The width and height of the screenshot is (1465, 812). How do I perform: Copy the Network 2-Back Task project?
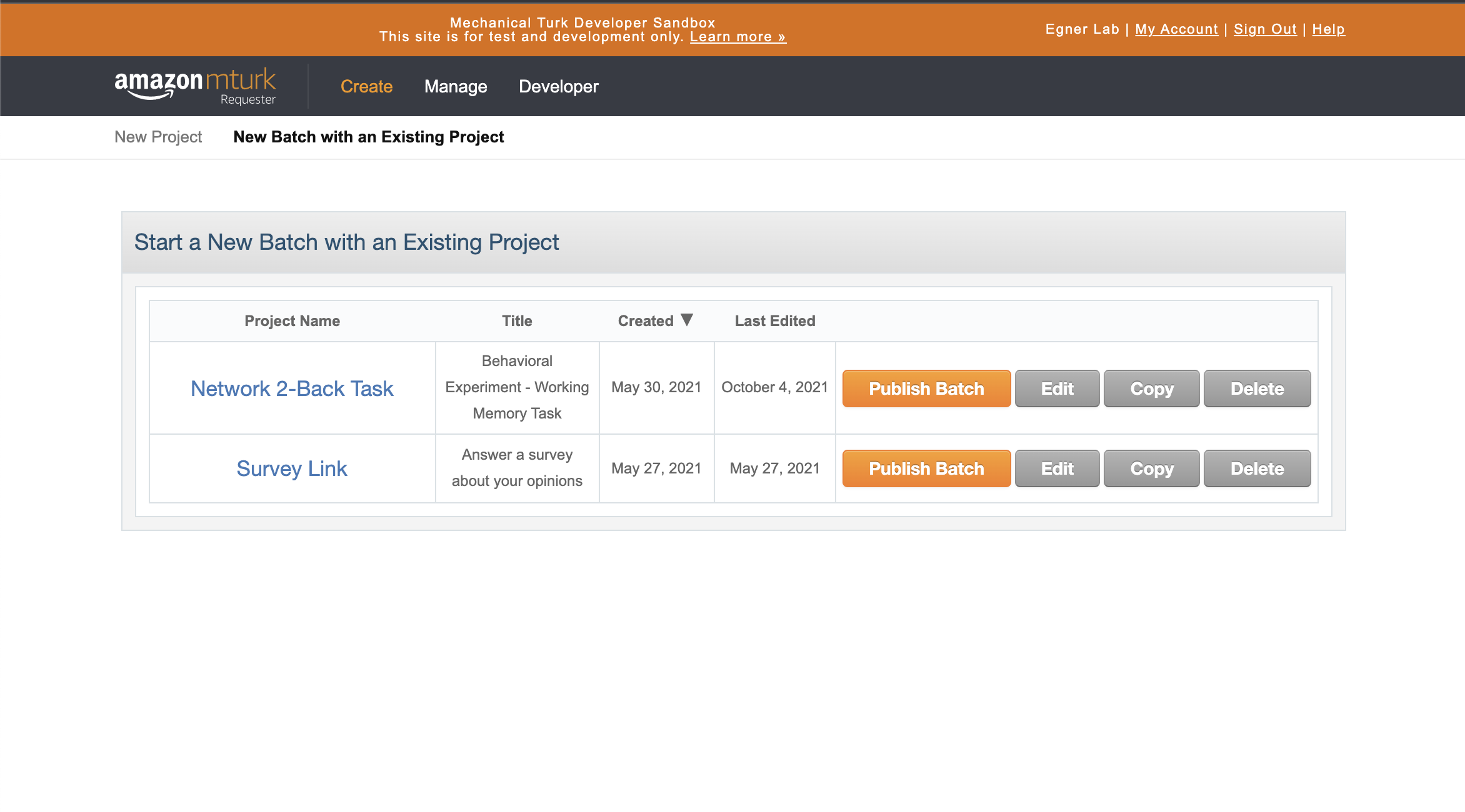click(x=1151, y=389)
